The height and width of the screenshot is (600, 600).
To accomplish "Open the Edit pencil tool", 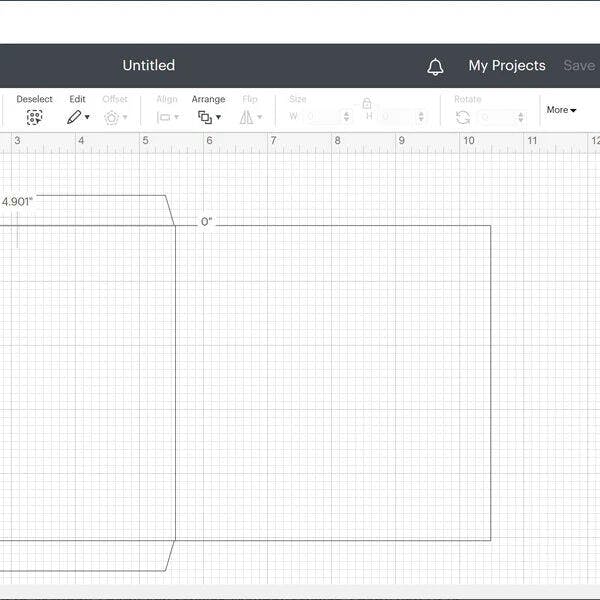I will tap(74, 117).
